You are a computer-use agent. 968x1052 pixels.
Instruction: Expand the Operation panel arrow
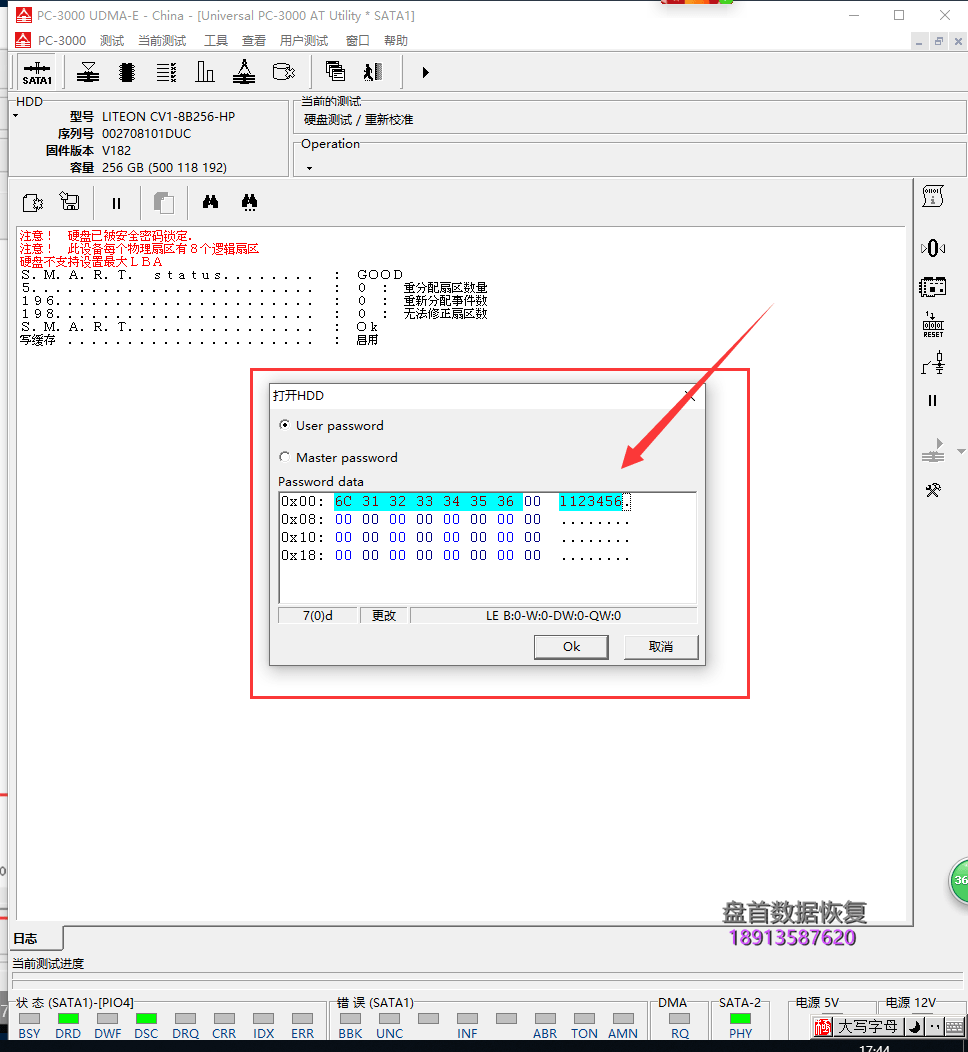tap(309, 168)
